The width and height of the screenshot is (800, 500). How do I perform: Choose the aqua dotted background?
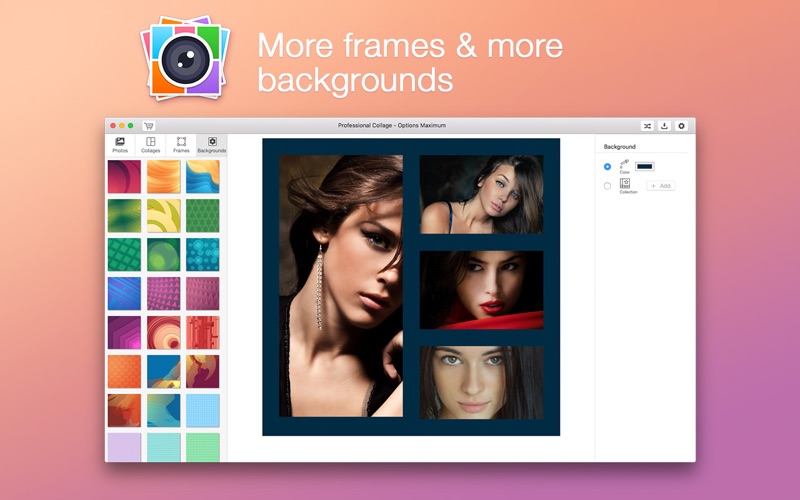[163, 447]
